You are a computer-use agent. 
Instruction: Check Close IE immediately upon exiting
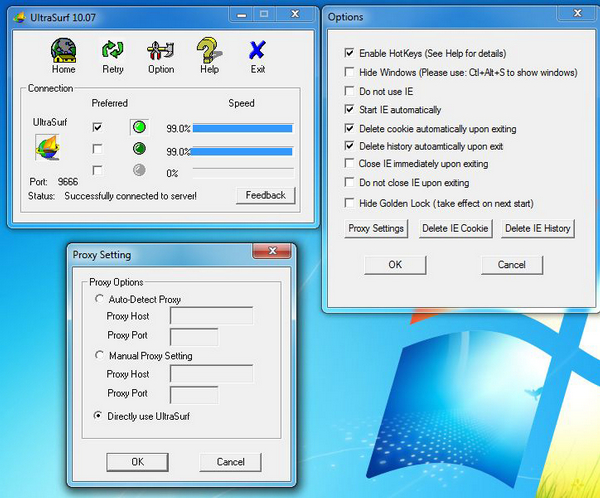[349, 163]
